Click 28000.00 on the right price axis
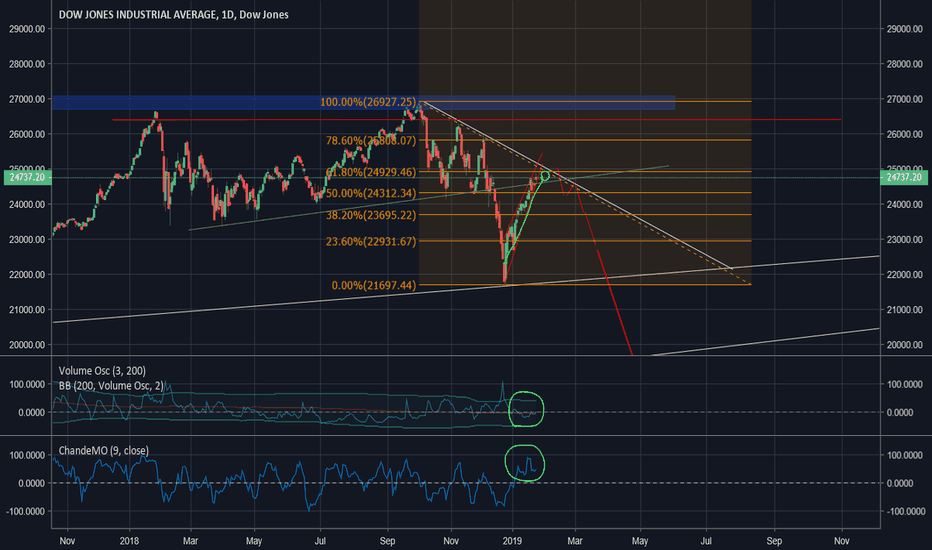This screenshot has height=550, width=932. pyautogui.click(x=904, y=64)
